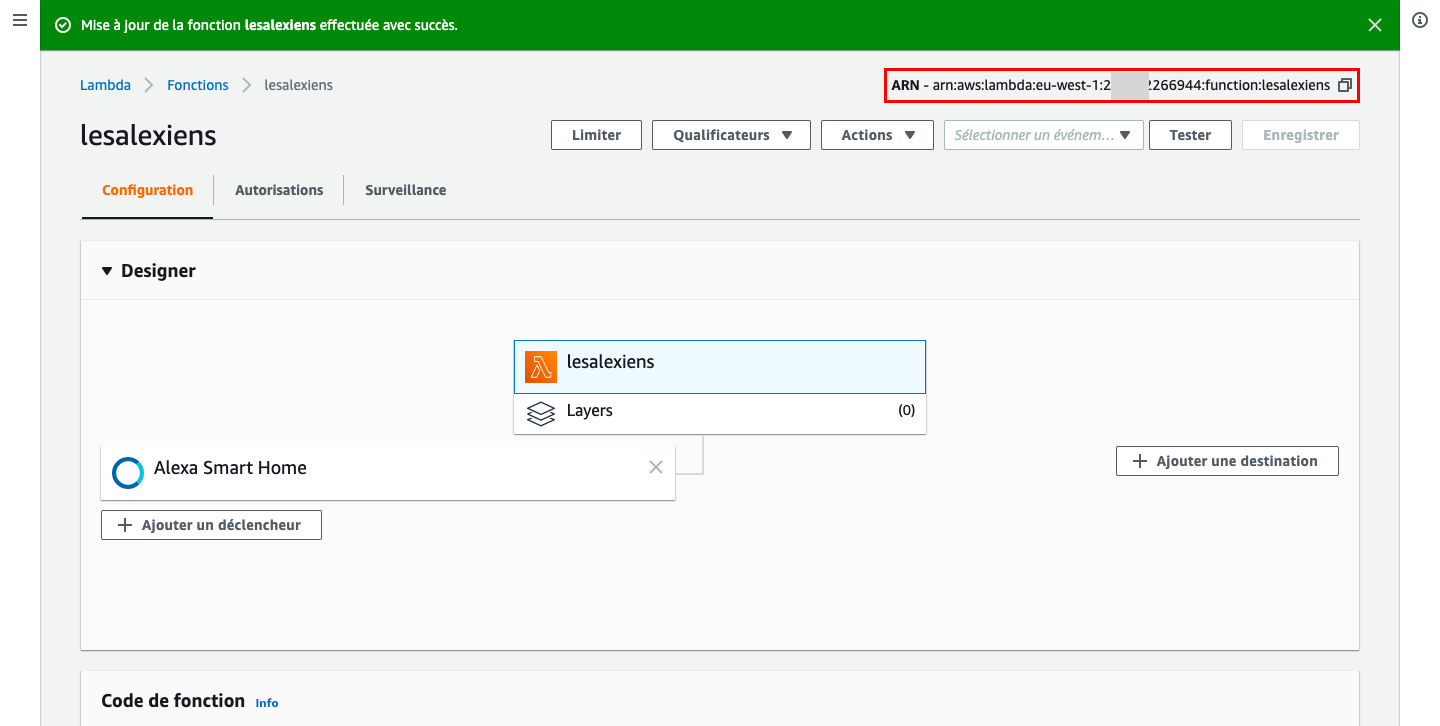Go to Lambda breadcrumb link
Screen dimensions: 1440x726
(x=105, y=85)
